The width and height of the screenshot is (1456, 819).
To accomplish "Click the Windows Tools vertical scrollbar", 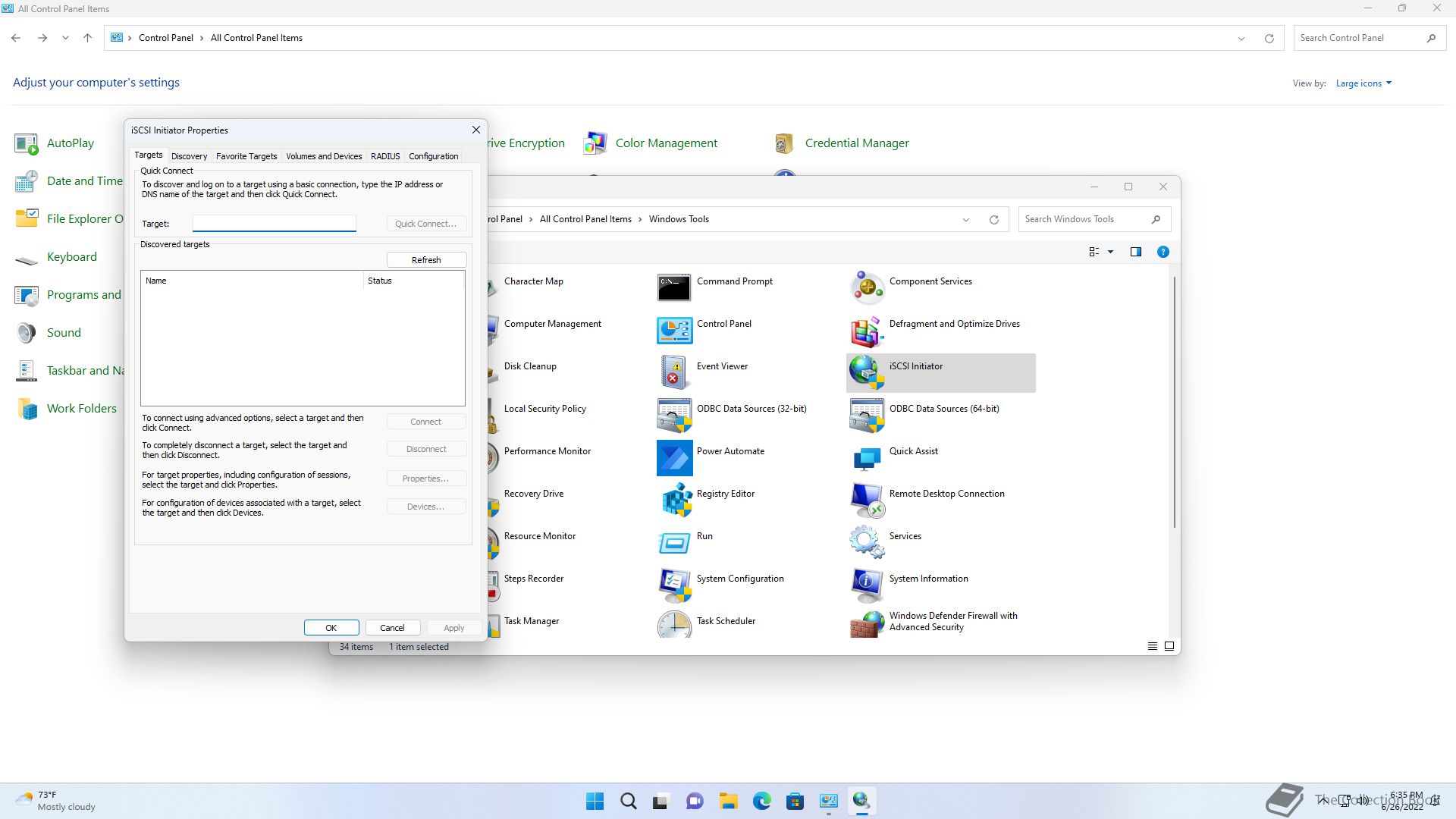I will tap(1175, 403).
